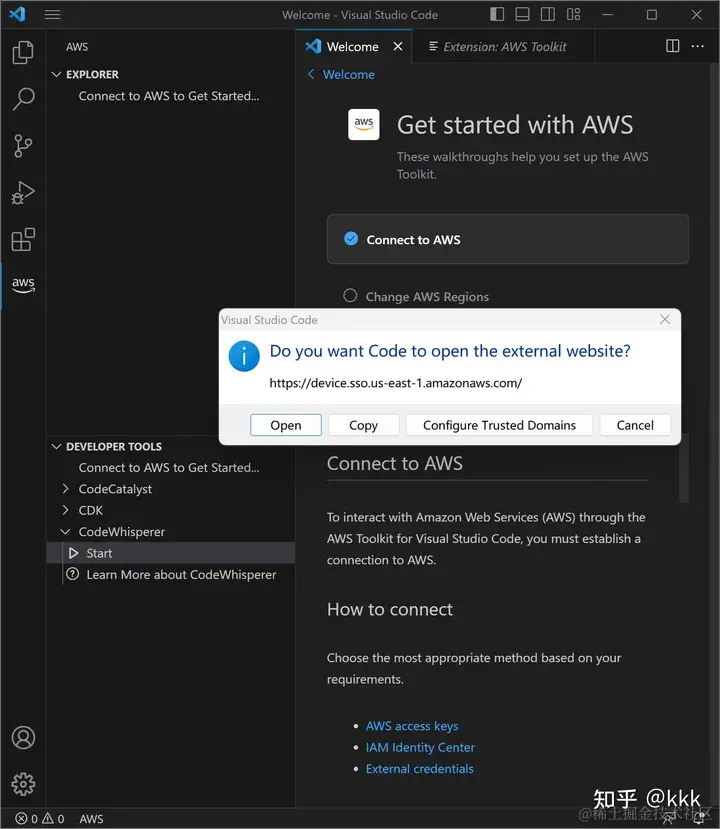Switch to the Welcome tab
The image size is (720, 829).
352,47
